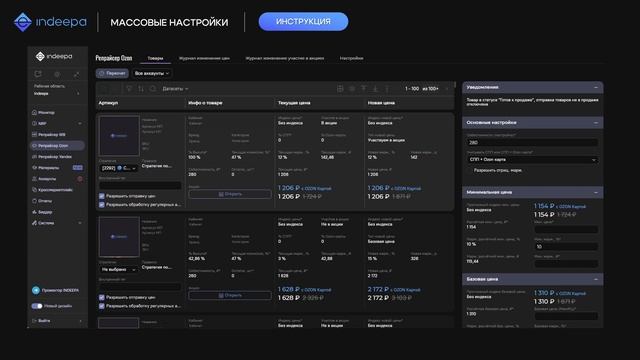The image size is (640, 360).
Task: Click the Биддер icon in the sidebar
Action: 34,212
